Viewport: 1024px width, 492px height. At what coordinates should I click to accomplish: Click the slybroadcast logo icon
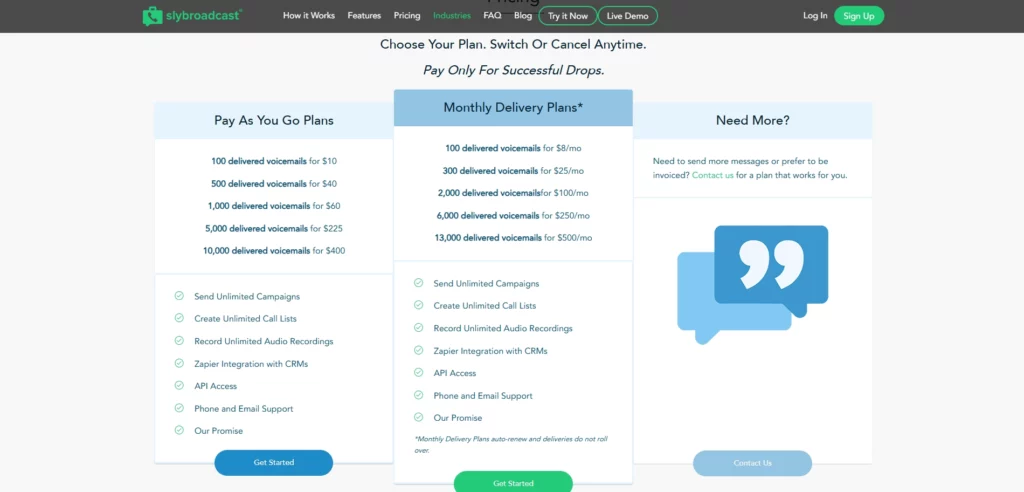coord(152,16)
